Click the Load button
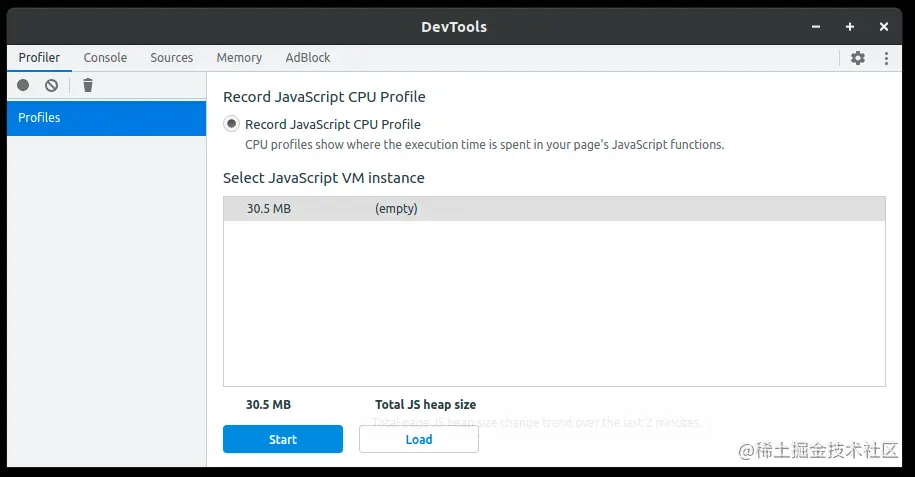Screen dimensions: 915x477 tap(419, 439)
